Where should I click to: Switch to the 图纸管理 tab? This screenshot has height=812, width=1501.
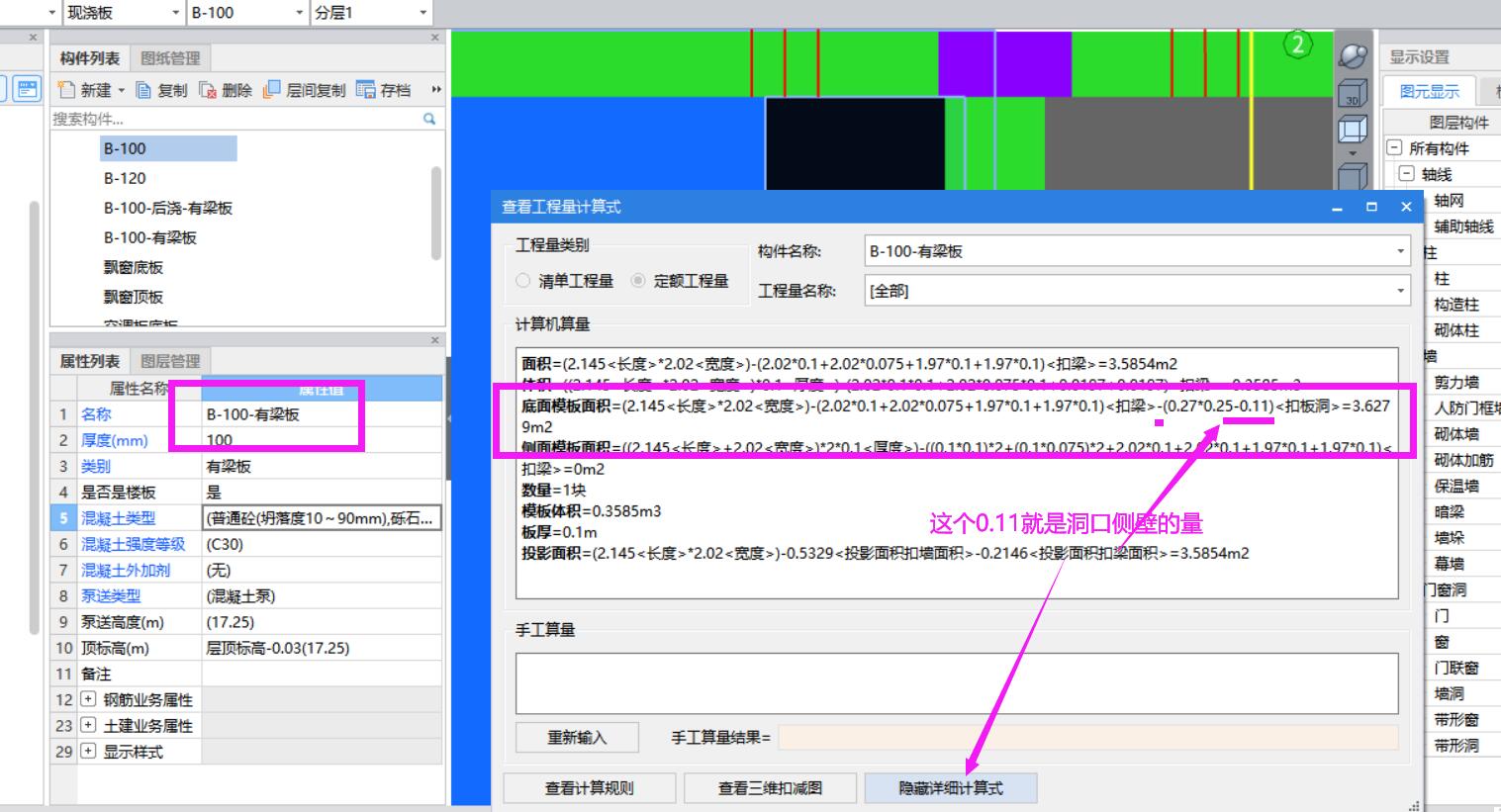pyautogui.click(x=170, y=58)
